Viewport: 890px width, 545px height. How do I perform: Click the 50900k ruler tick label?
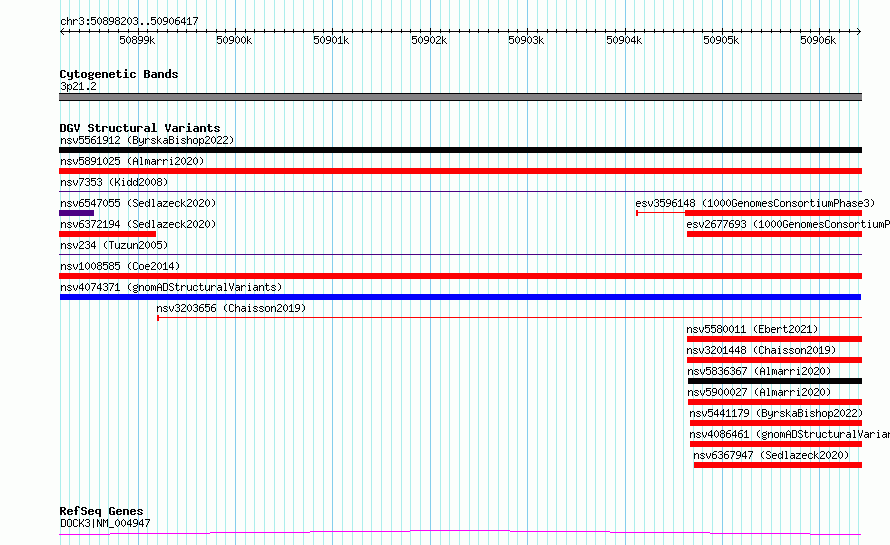coord(234,40)
